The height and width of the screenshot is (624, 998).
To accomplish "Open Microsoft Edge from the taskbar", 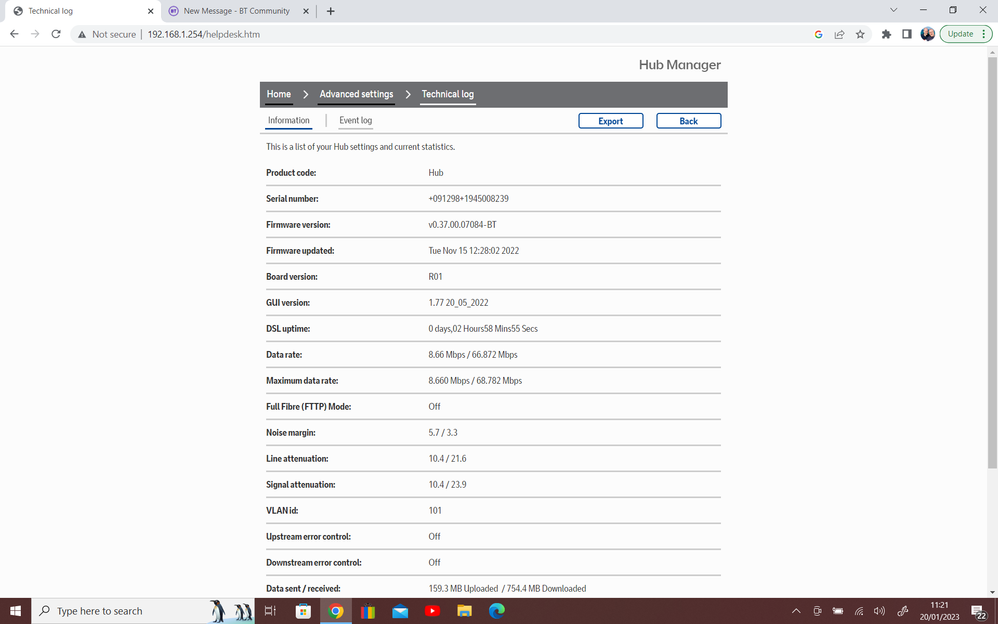I will click(x=496, y=611).
